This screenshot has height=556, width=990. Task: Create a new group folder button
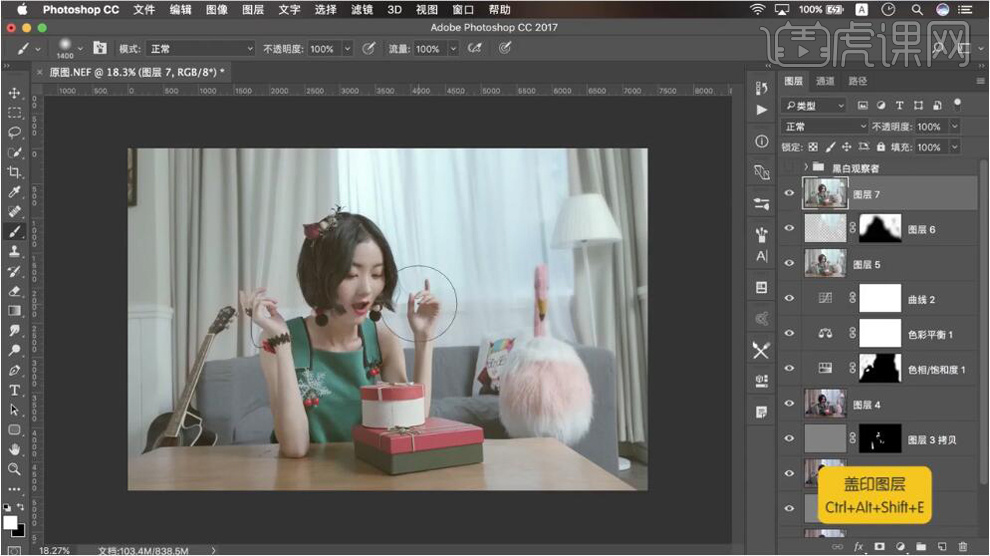[x=921, y=547]
